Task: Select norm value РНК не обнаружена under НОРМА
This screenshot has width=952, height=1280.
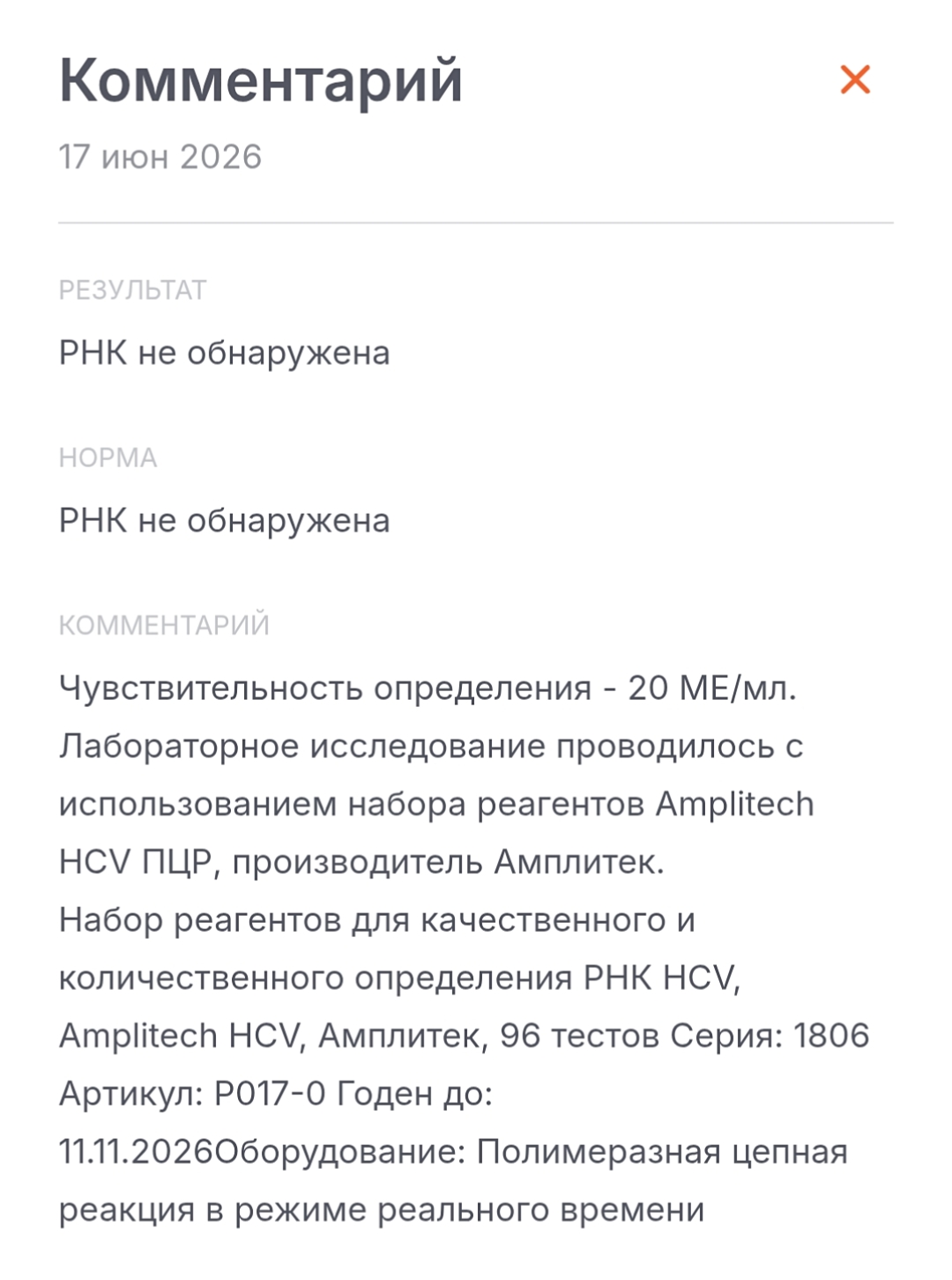Action: 225,520
